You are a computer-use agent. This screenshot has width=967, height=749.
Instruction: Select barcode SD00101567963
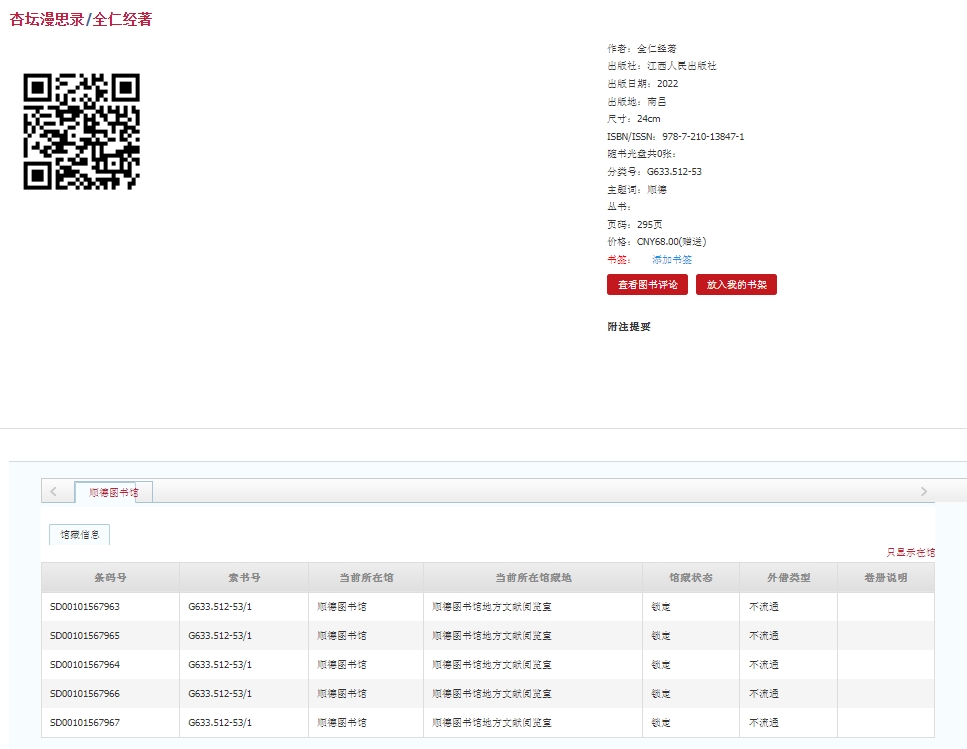click(85, 607)
